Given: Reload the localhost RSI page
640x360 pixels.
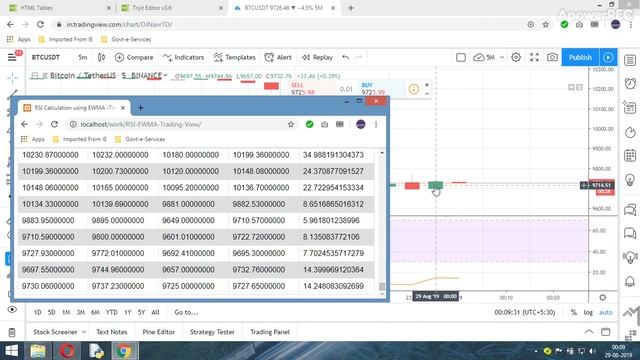Looking at the screenshot, I should pyautogui.click(x=54, y=124).
